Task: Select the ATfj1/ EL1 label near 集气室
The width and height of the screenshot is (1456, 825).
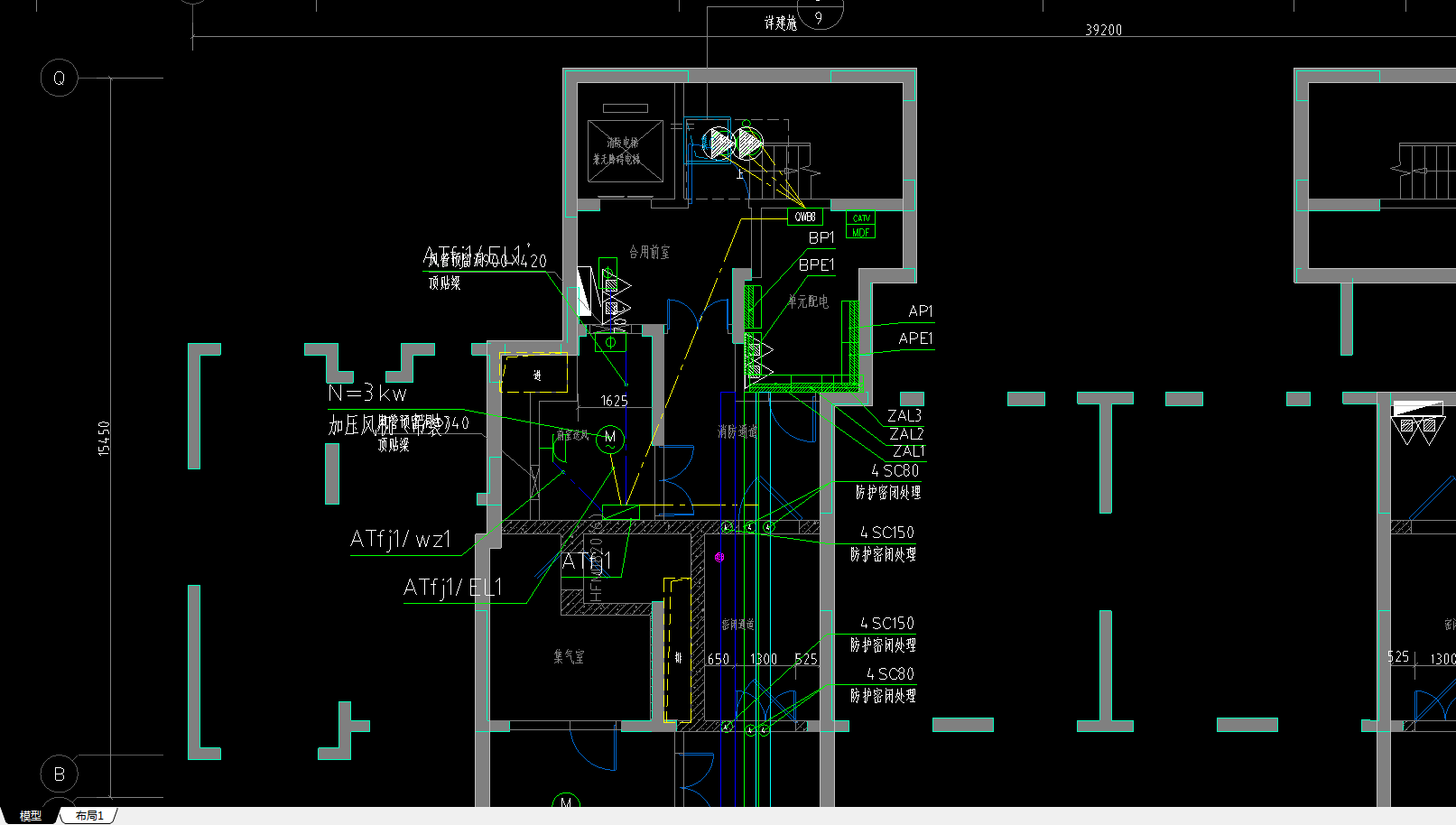Action: click(x=452, y=588)
